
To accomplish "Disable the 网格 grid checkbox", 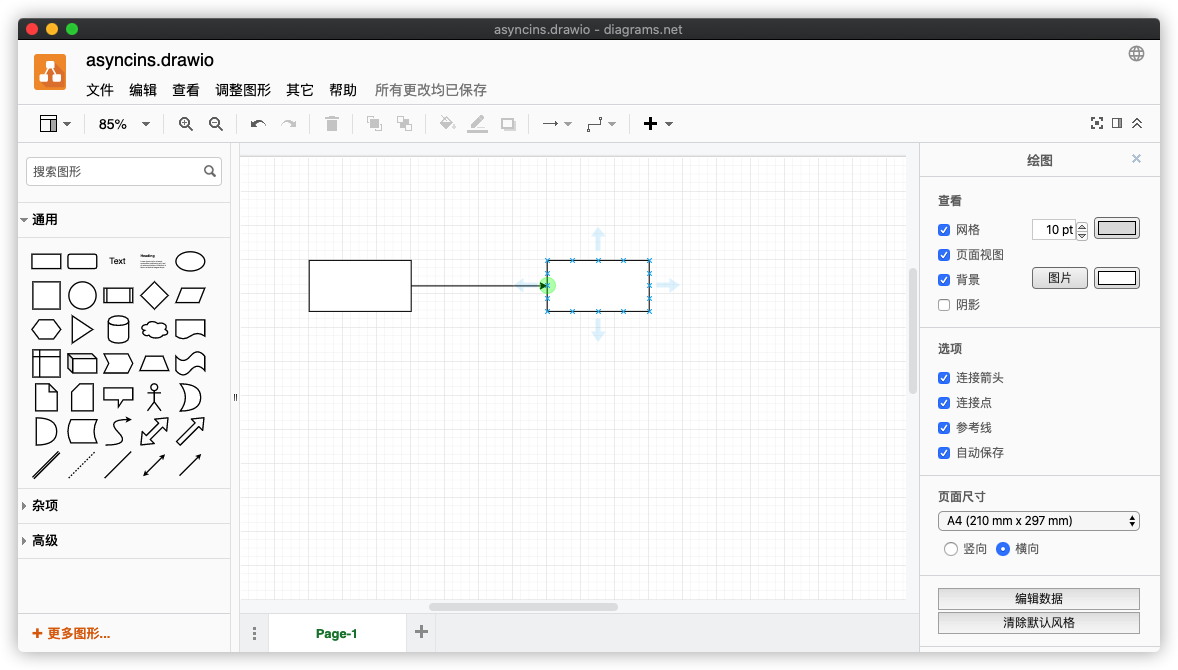I will coord(944,230).
